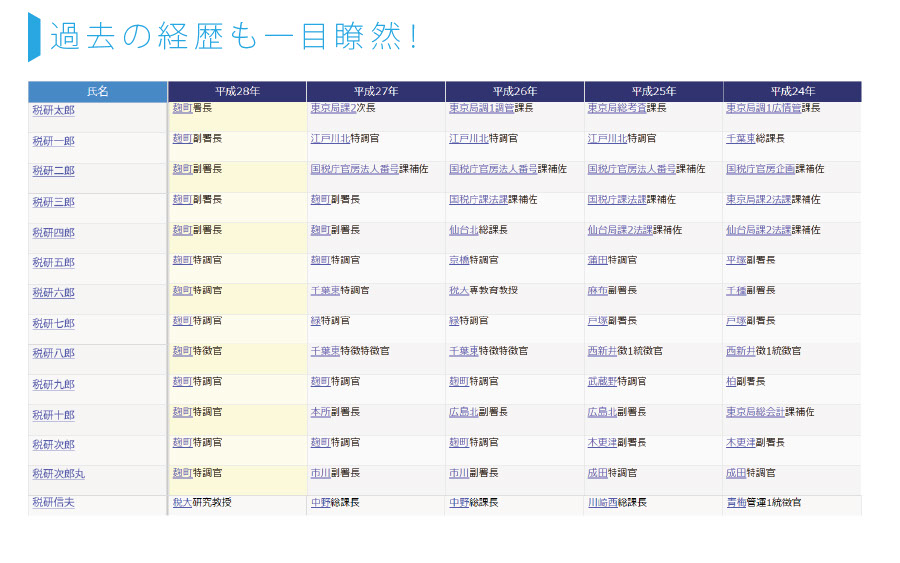Click the 平成27年 column header
Viewport: 900px width, 563px height.
[376, 91]
